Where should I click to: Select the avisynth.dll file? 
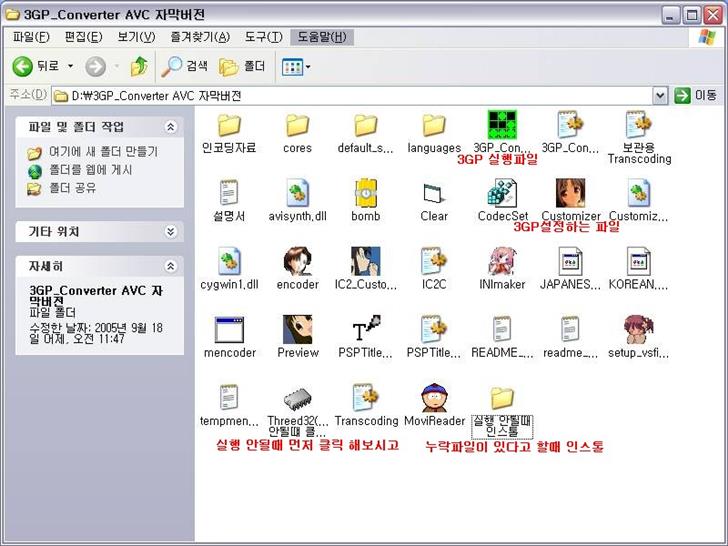click(x=297, y=193)
